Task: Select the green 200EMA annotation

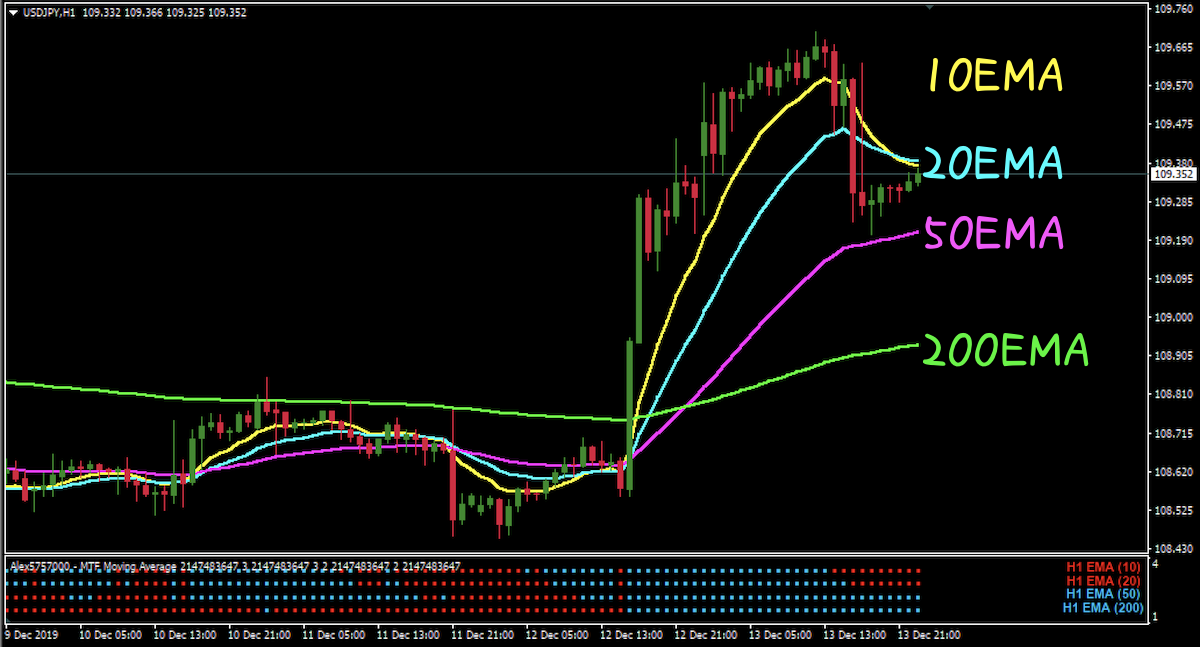Action: tap(1003, 350)
